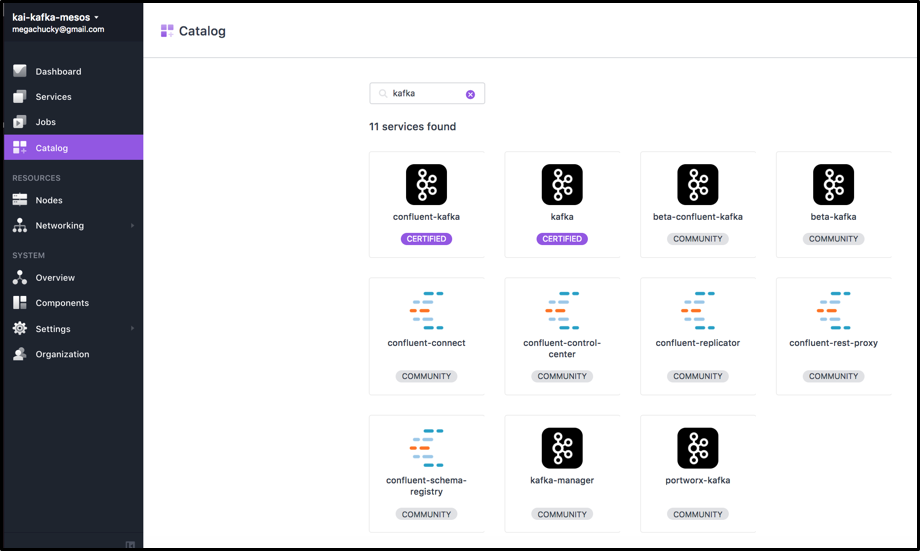Screen dimensions: 920x551
Task: Open the confluent-kafka package name
Action: point(427,217)
